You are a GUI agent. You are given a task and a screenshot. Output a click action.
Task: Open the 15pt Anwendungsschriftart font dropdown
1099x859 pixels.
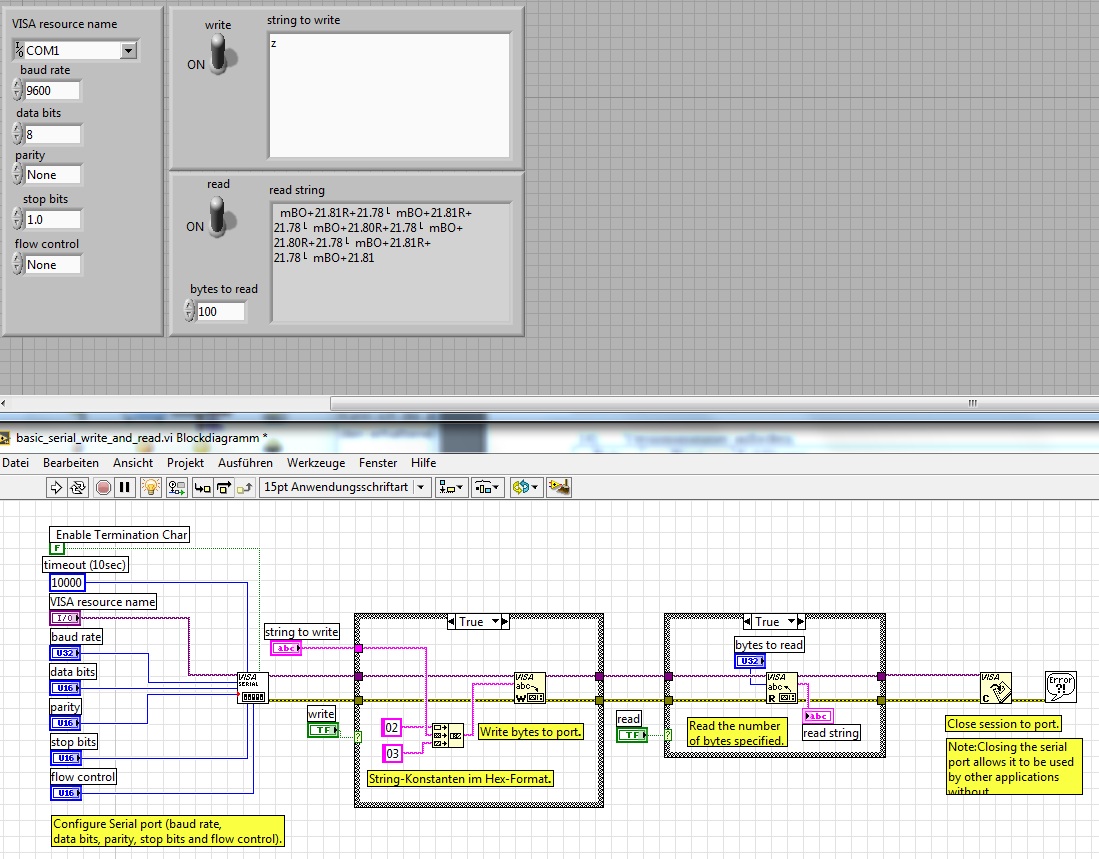[420, 487]
